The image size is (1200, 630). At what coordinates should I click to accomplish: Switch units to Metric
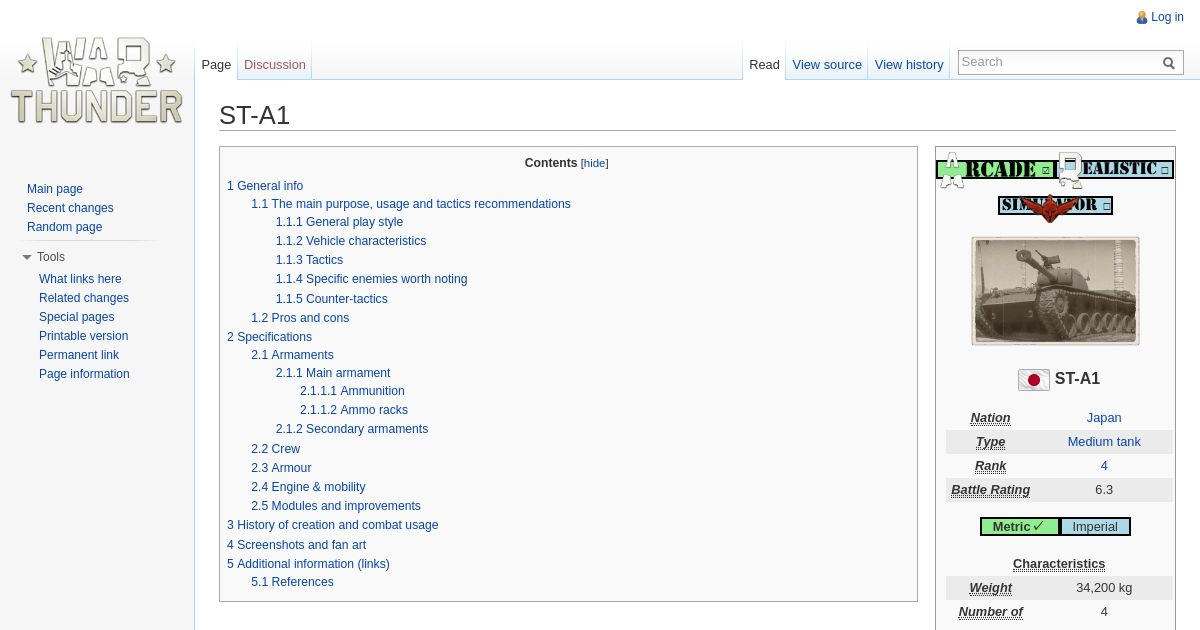(x=1019, y=527)
